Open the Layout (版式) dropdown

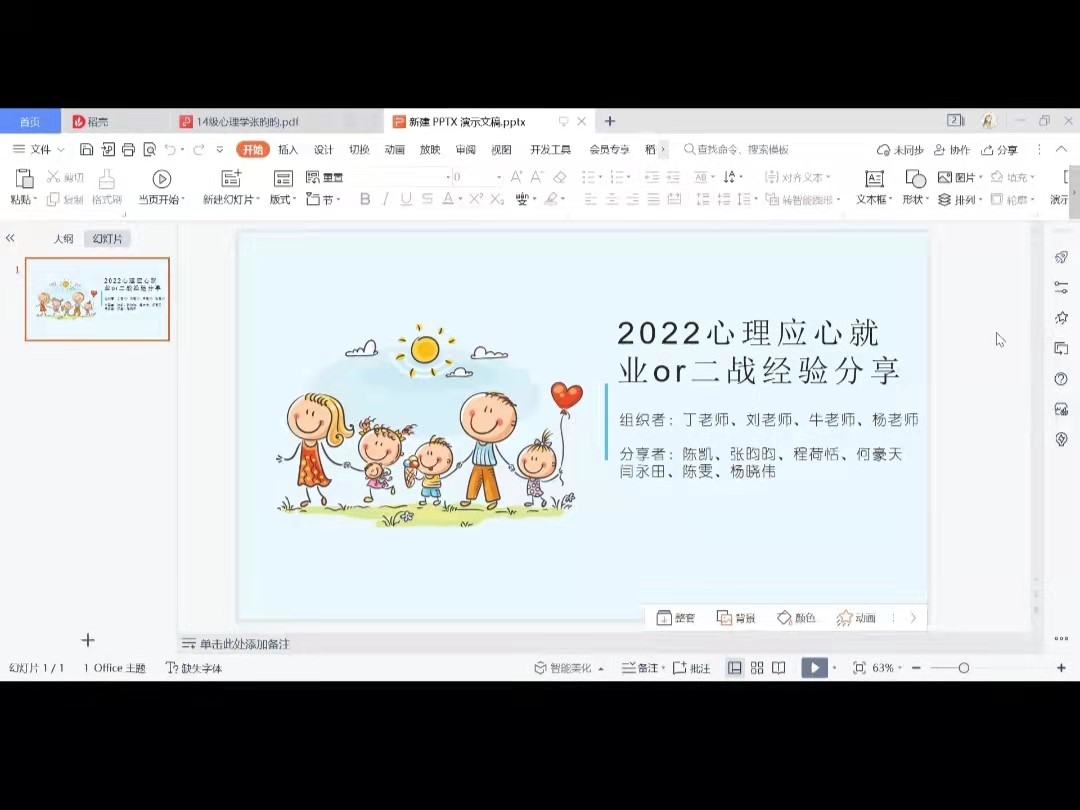(x=283, y=199)
